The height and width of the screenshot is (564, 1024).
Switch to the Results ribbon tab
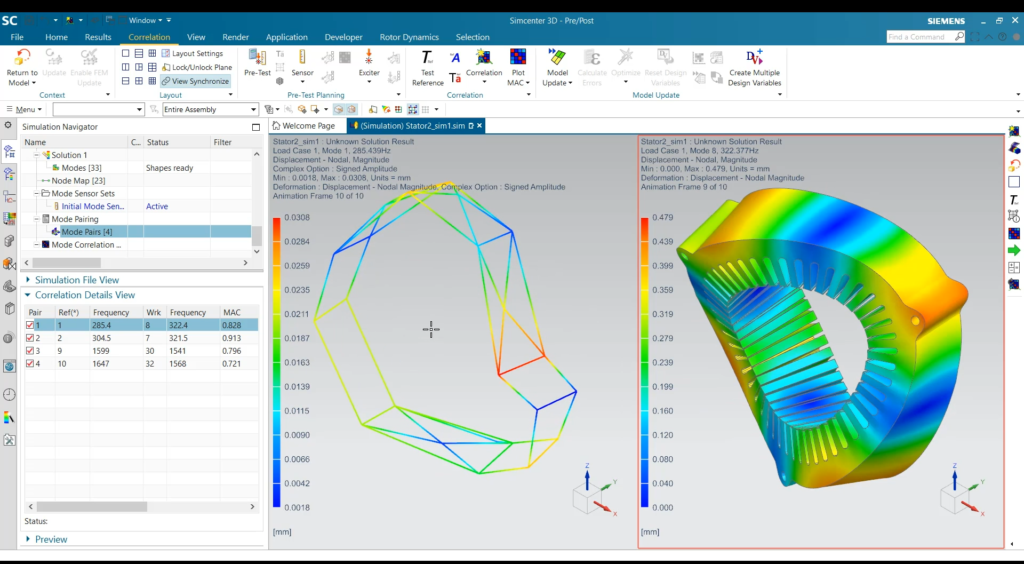pos(98,37)
